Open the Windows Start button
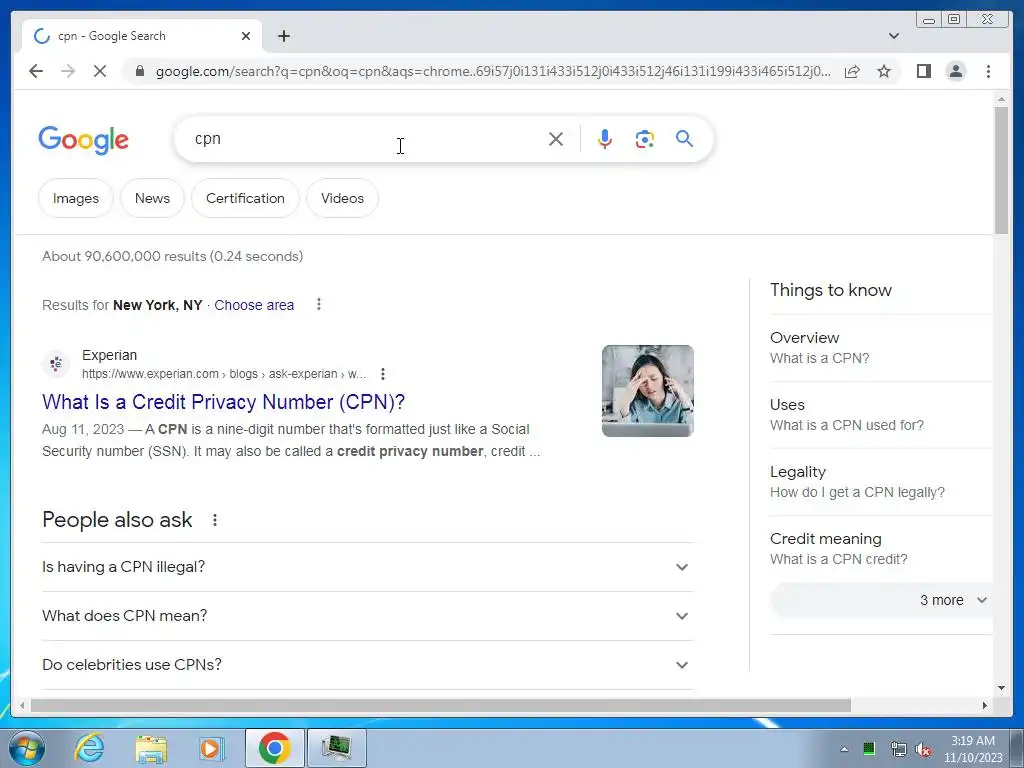This screenshot has height=768, width=1024. coord(26,748)
